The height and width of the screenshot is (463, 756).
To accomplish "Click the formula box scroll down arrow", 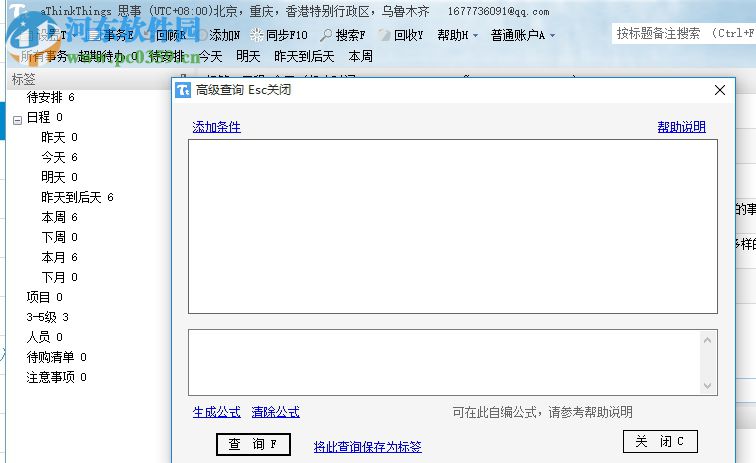I will point(707,385).
